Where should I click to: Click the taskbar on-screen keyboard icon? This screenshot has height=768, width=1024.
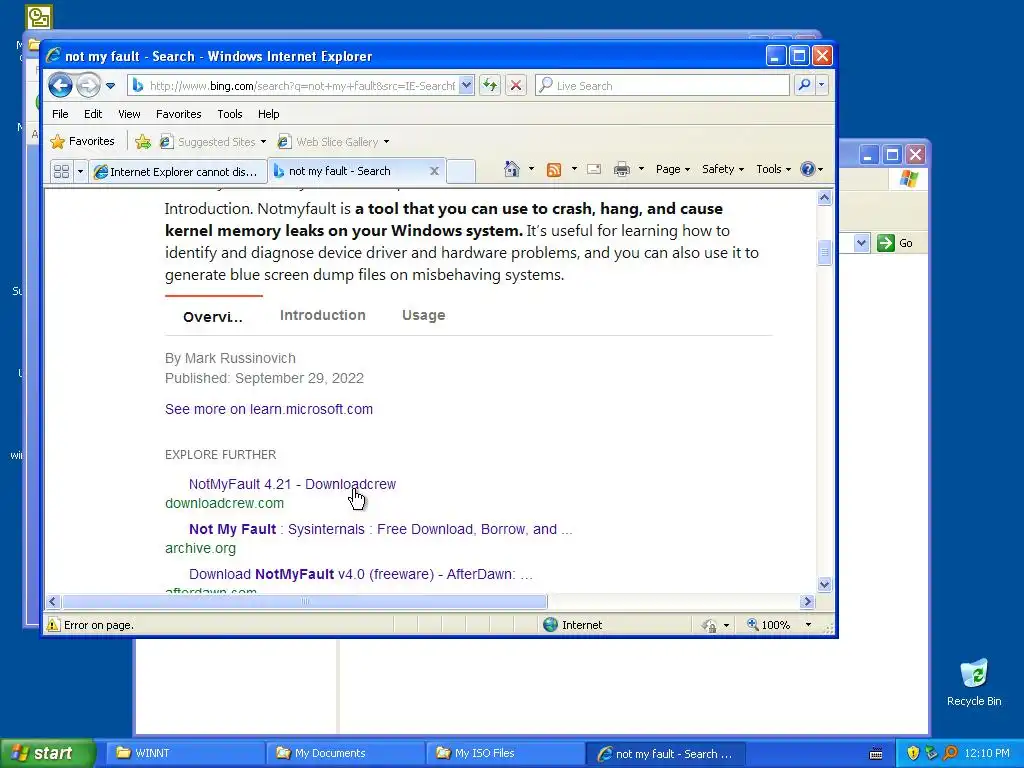pyautogui.click(x=876, y=754)
